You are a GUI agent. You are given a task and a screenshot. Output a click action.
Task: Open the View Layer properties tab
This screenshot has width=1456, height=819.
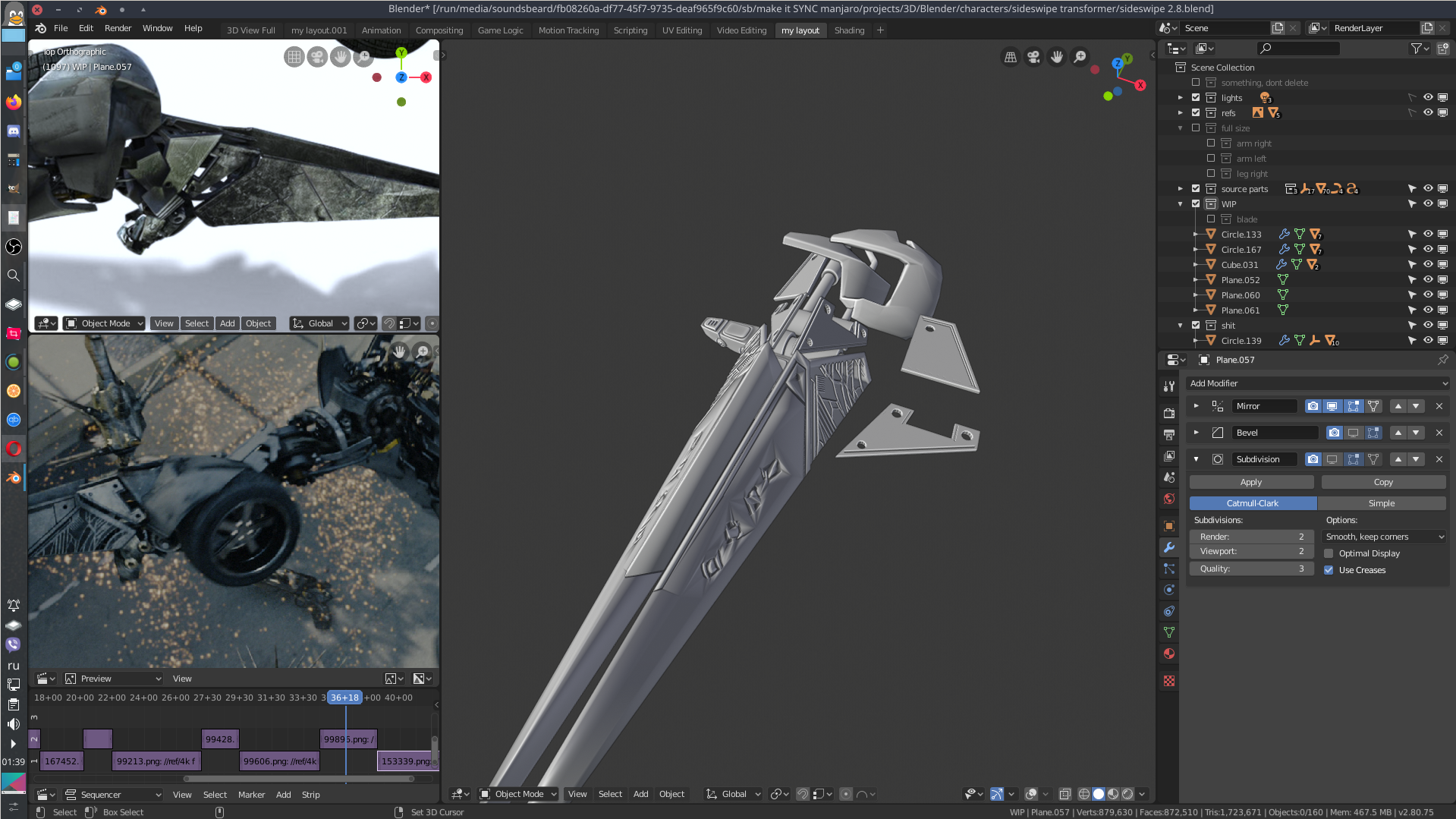point(1169,456)
